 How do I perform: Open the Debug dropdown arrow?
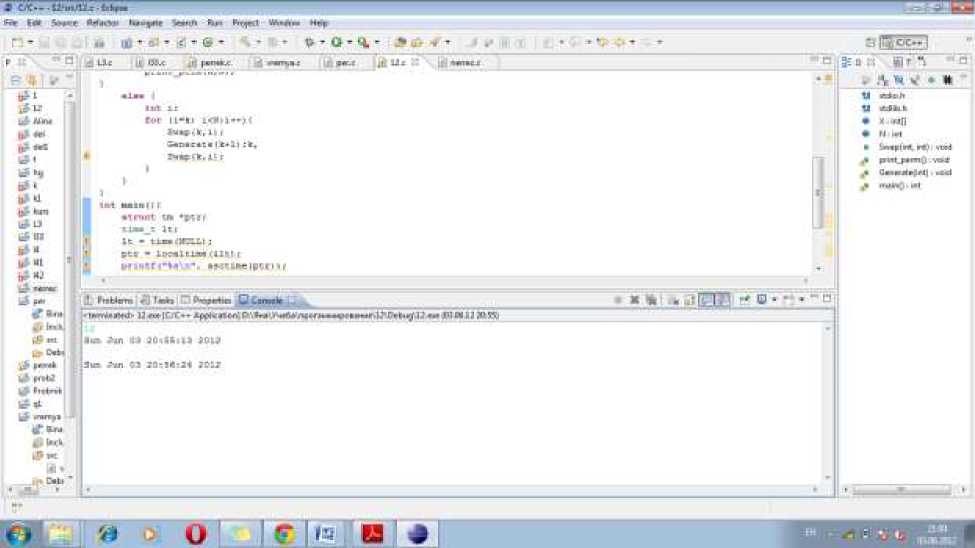pos(322,42)
